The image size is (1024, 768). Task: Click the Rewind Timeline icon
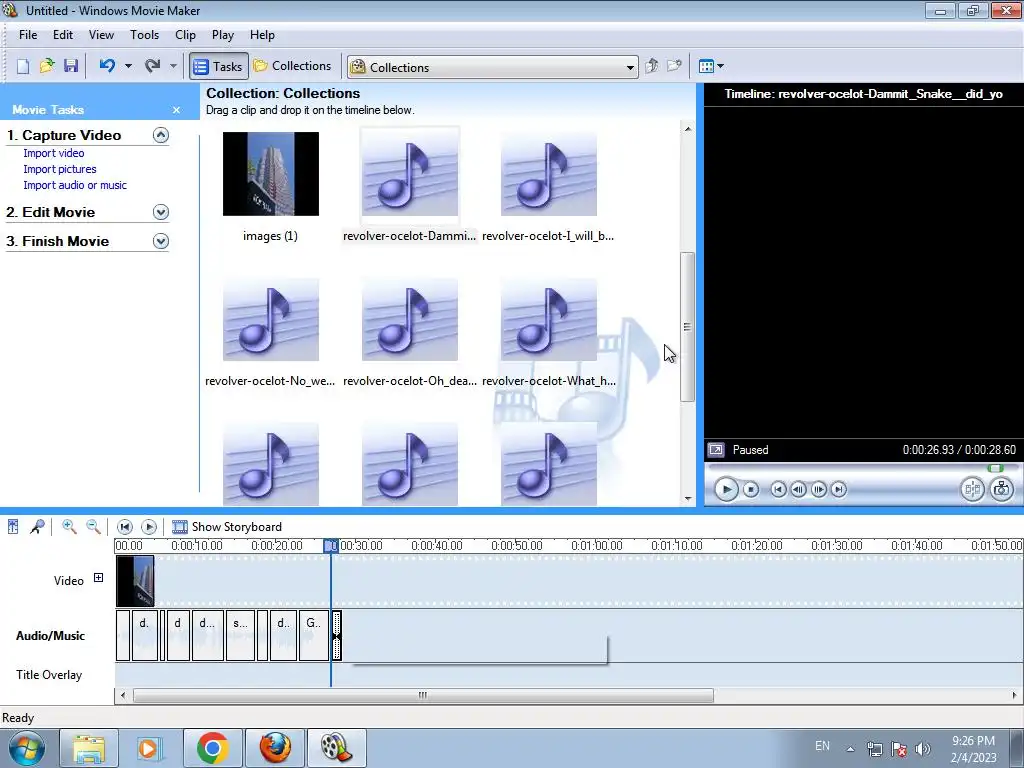click(x=125, y=527)
